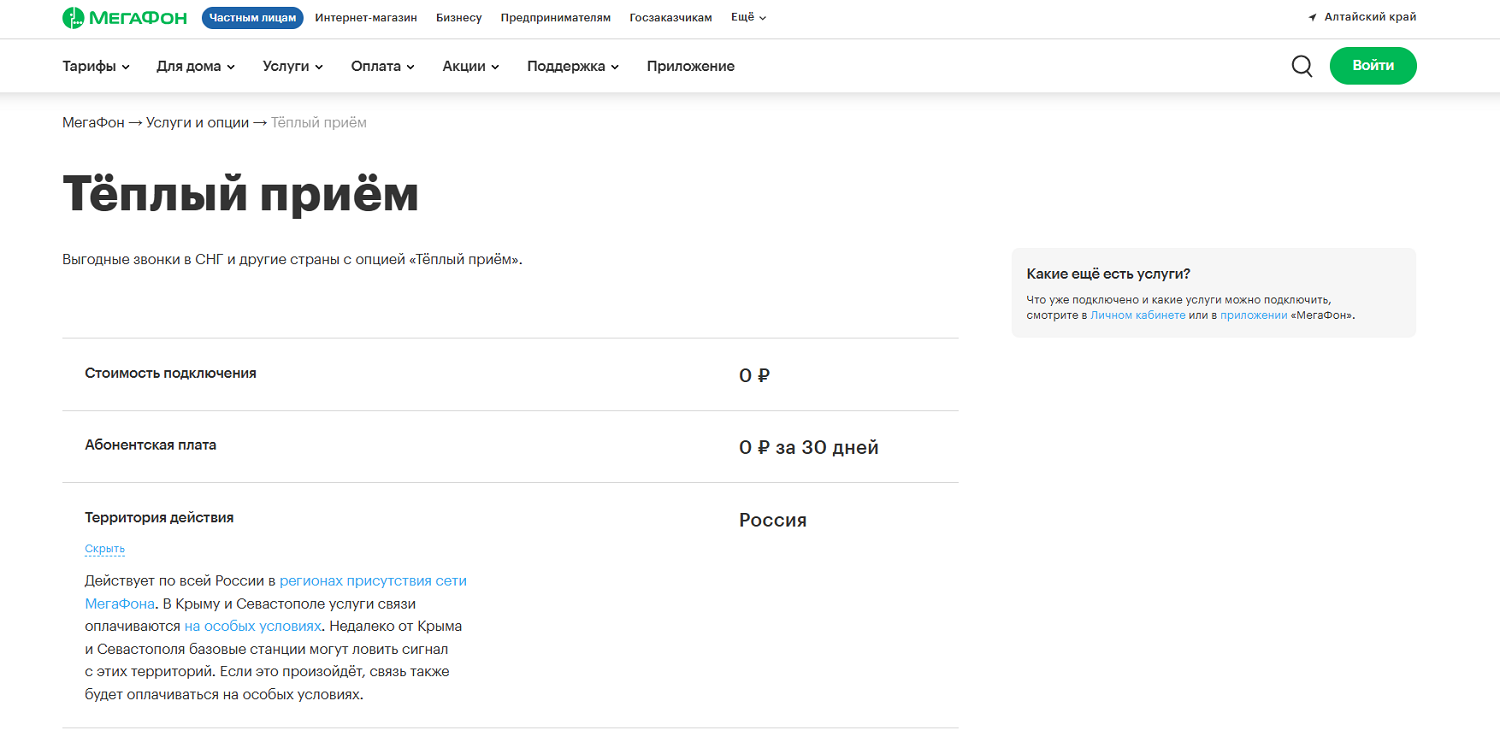Viewport: 1500px width, 742px height.
Task: Expand the Тарифы menu
Action: tap(96, 66)
